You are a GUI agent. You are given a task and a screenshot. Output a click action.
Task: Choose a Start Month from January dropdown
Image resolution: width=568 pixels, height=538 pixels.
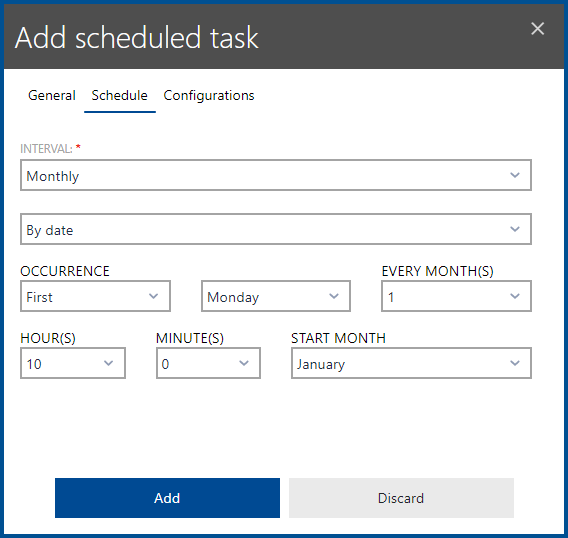pyautogui.click(x=411, y=363)
